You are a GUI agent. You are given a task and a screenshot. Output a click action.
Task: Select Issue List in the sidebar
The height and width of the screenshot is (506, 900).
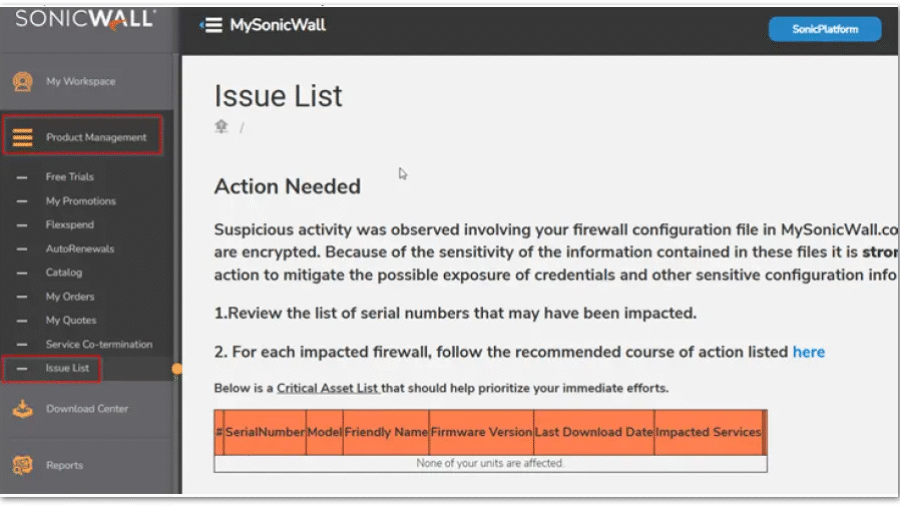(x=67, y=368)
